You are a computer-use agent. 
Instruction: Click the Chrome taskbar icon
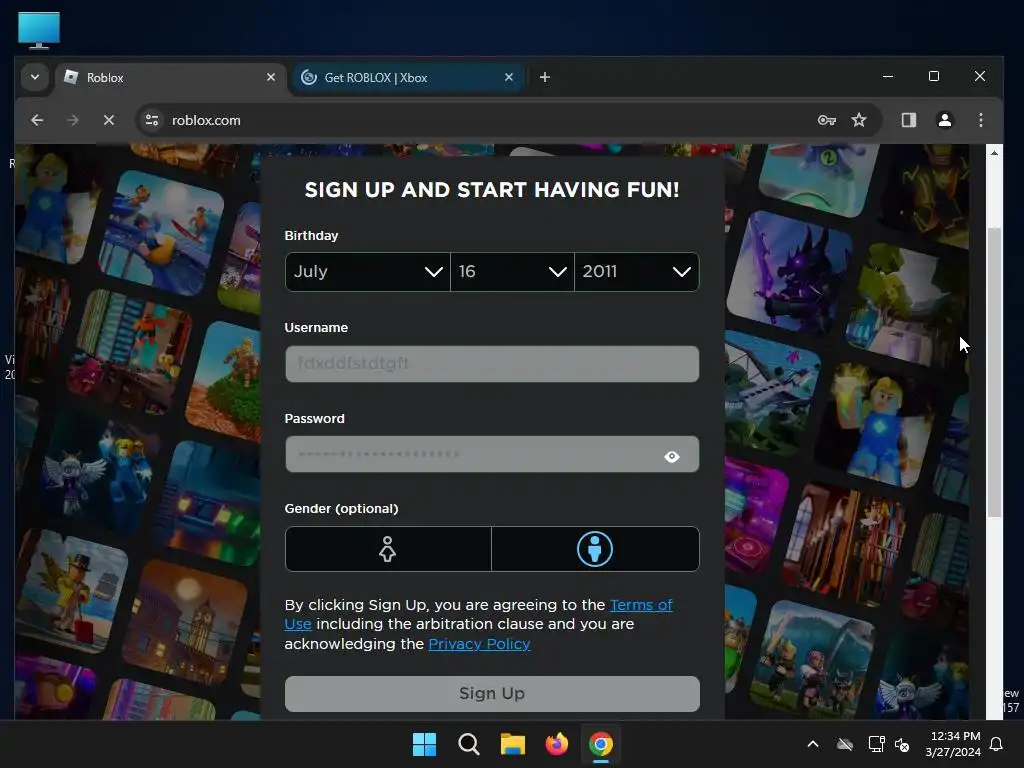(x=601, y=744)
